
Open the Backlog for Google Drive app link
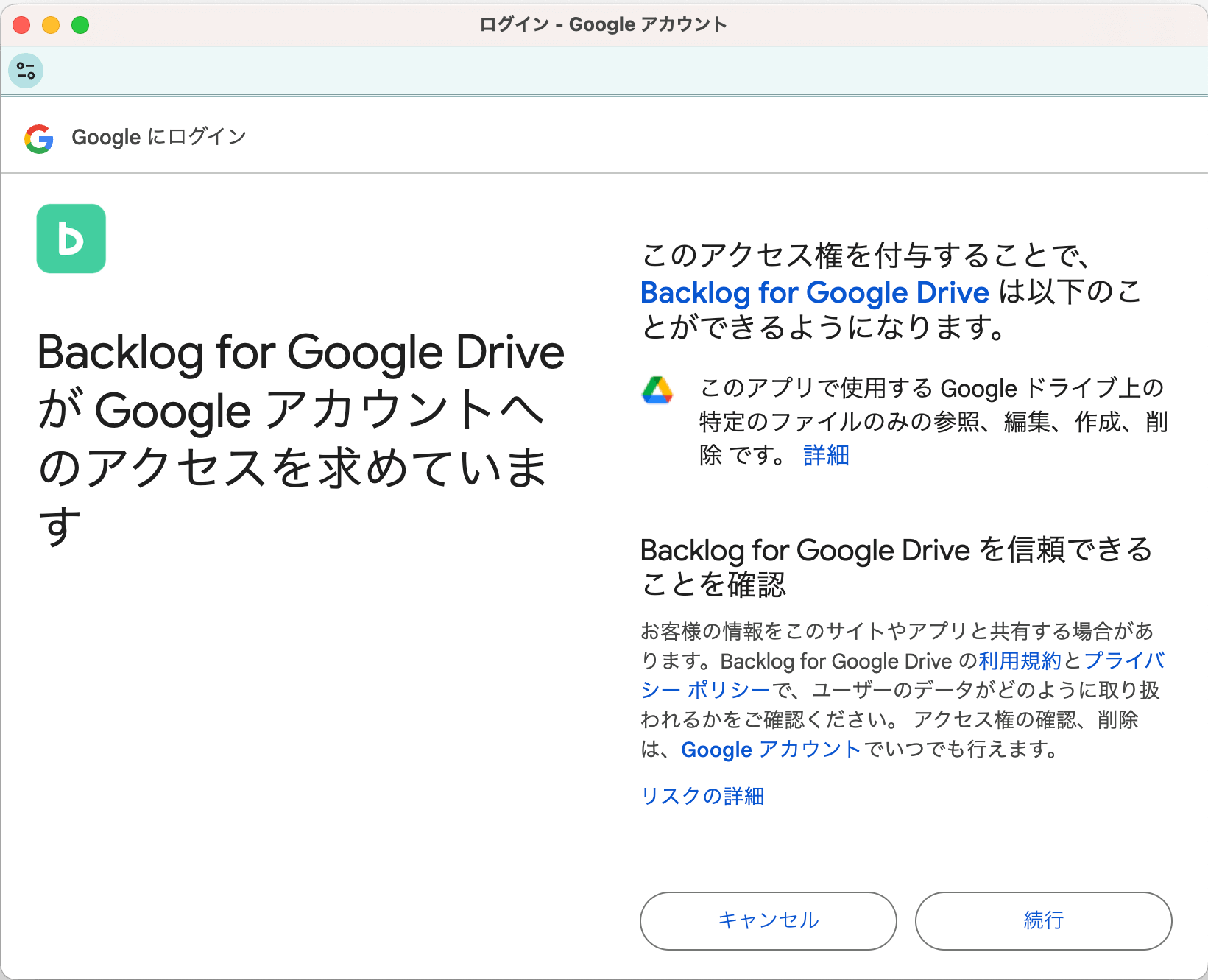point(815,292)
